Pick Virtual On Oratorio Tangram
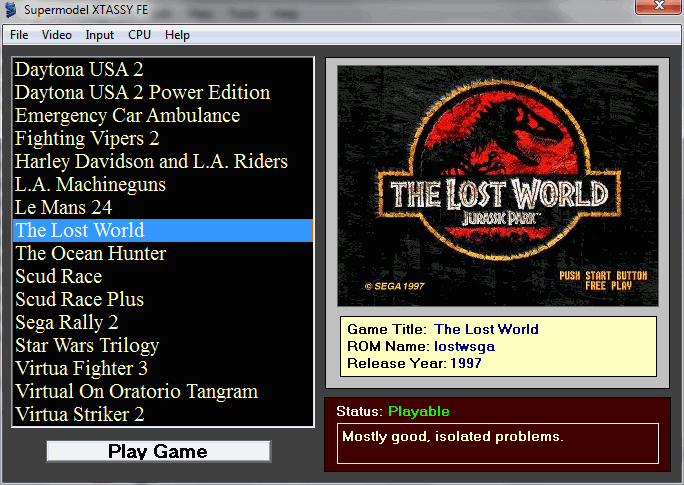Viewport: 684px width, 485px height. click(x=163, y=391)
